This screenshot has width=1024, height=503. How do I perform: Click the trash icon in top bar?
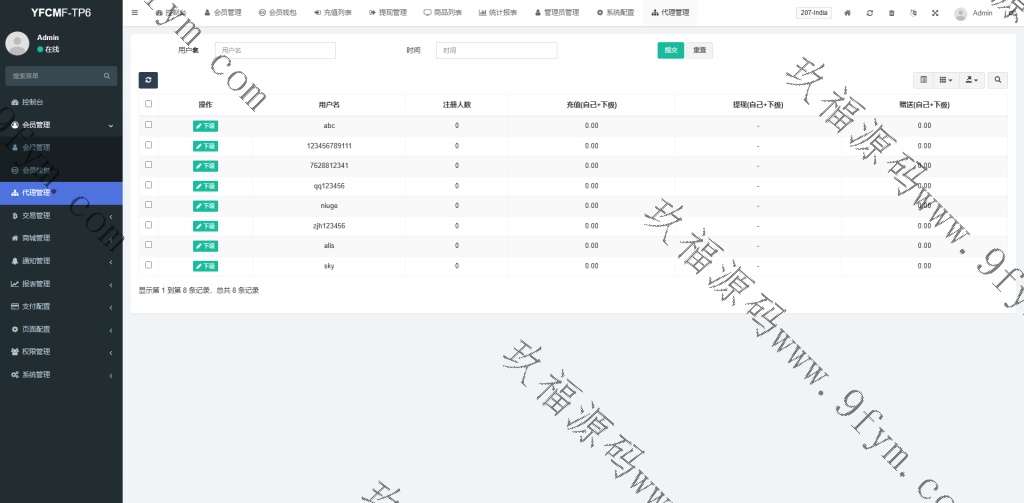tap(891, 13)
